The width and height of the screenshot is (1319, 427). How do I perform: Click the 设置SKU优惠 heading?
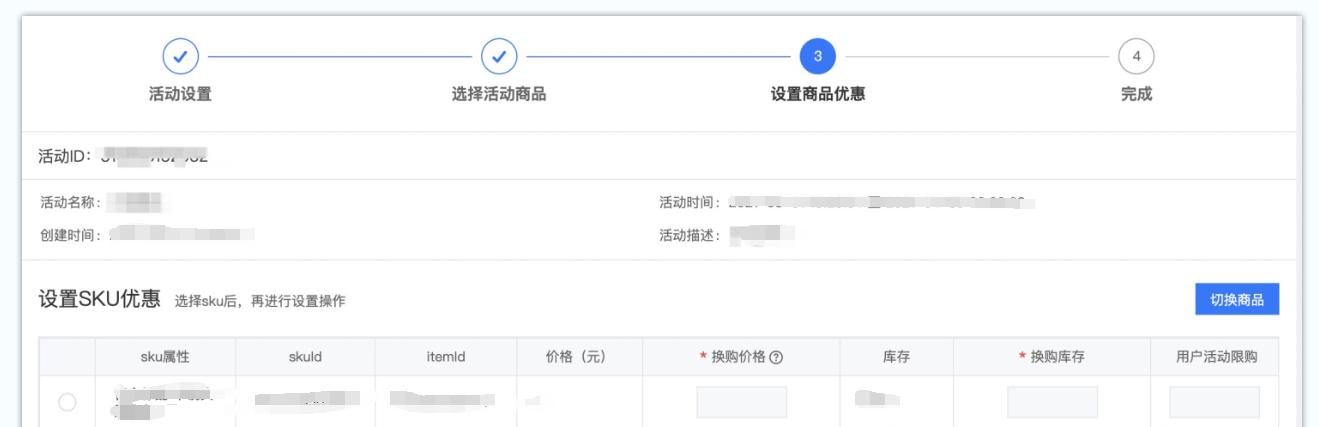pyautogui.click(x=98, y=300)
